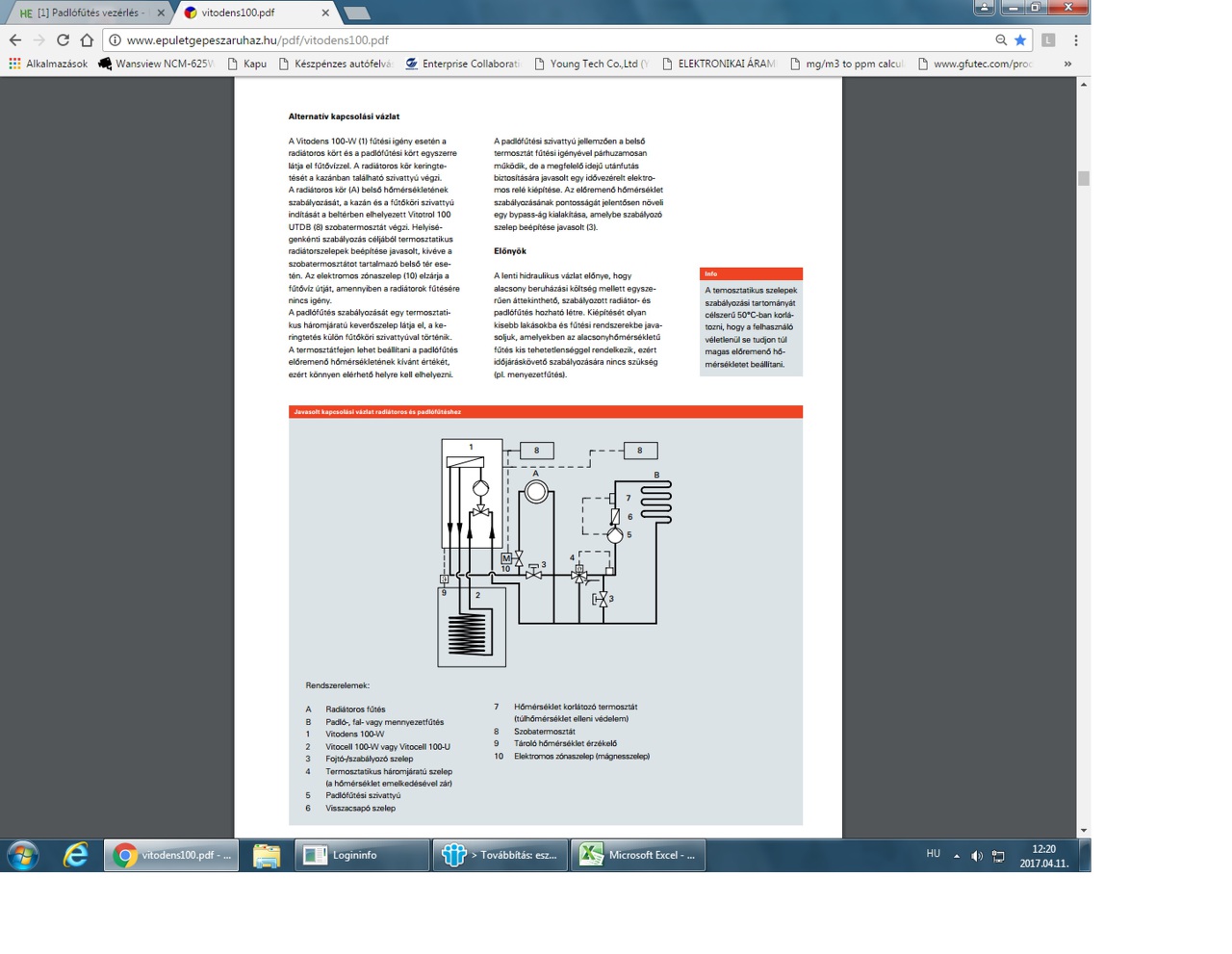
Task: Click legend entry 'Vitocell 100-W vagy Vitocell 100-U'
Action: 388,747
